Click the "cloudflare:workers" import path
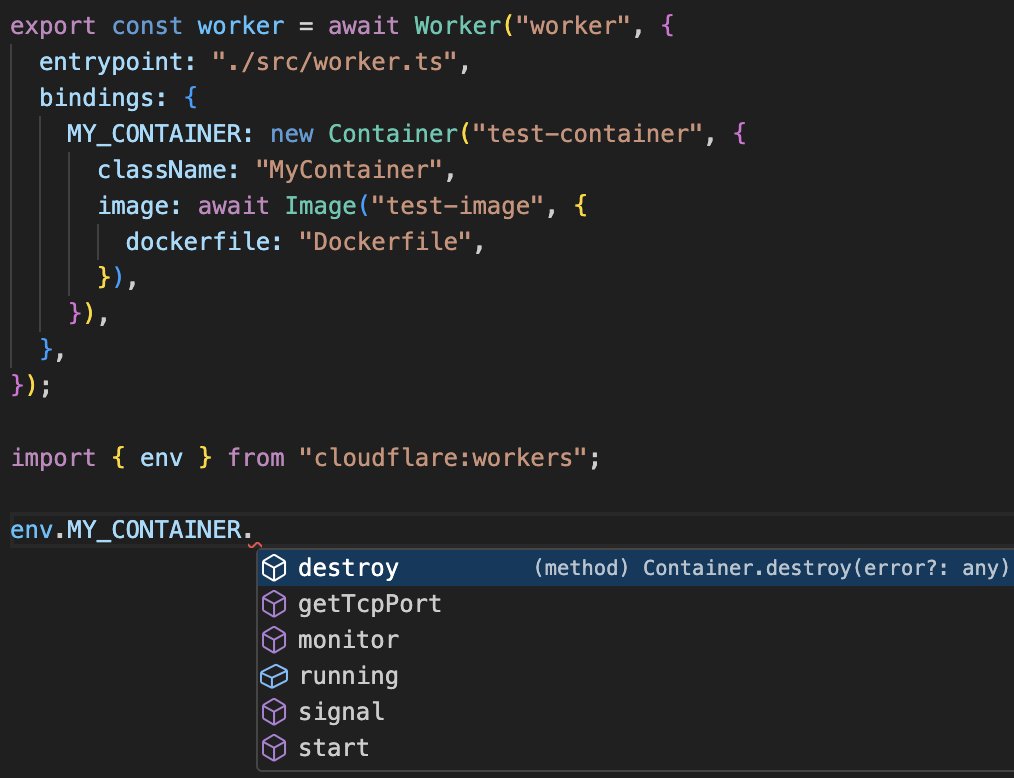The image size is (1014, 778). 443,458
